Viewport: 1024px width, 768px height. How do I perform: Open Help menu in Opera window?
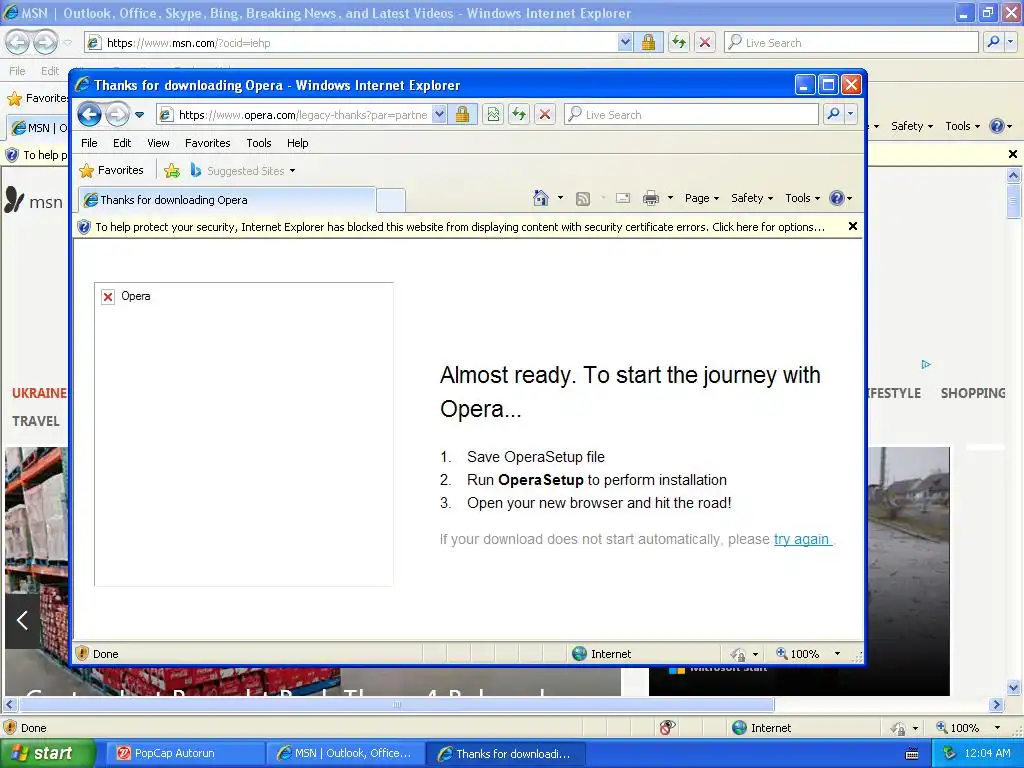(297, 143)
